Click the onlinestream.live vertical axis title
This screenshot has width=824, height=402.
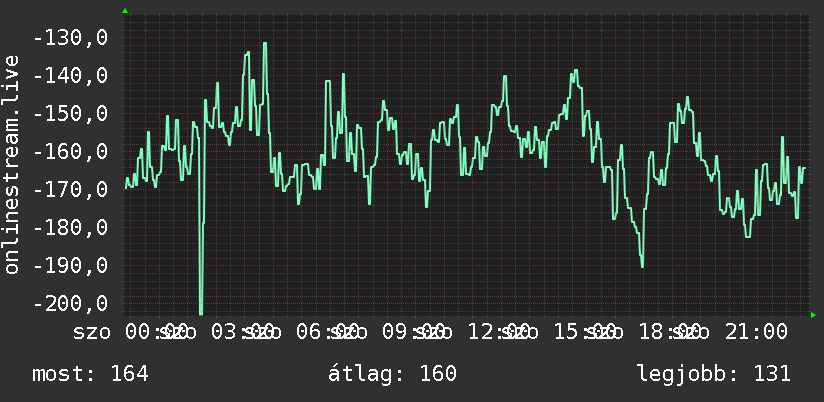(11, 164)
